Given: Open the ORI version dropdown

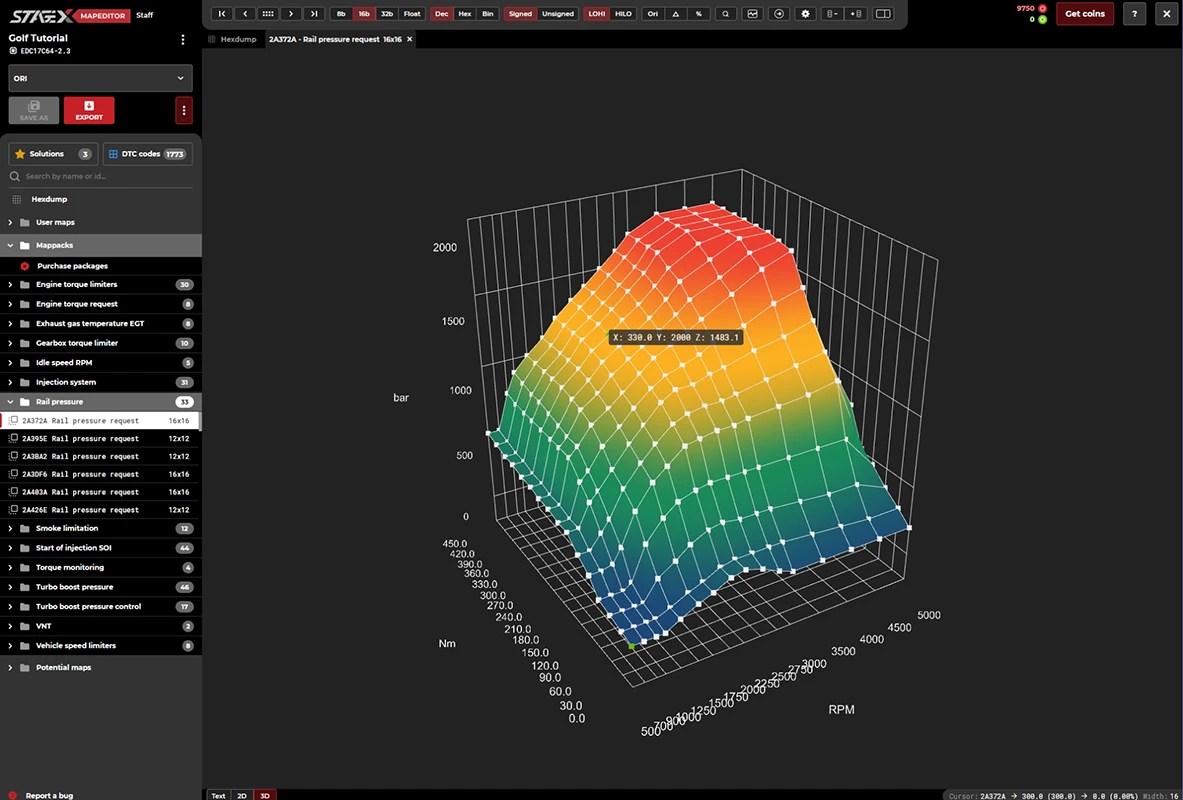Looking at the screenshot, I should coord(100,78).
